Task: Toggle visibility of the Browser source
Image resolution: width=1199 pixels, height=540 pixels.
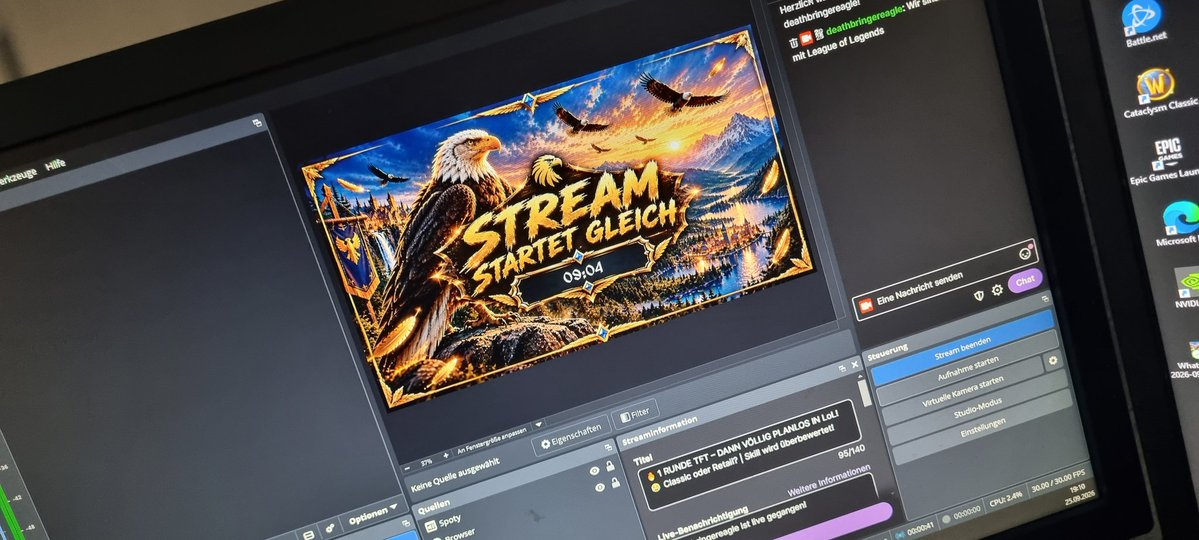Action: [x=600, y=486]
